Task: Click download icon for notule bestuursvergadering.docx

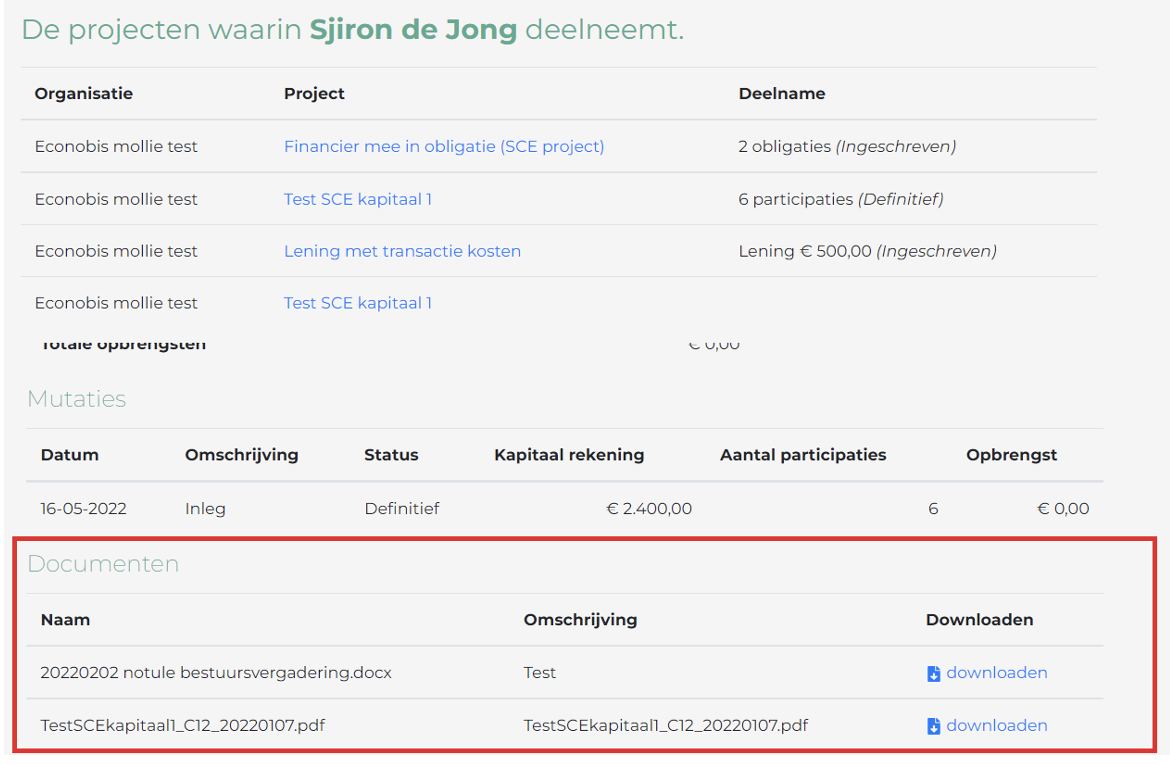Action: (933, 673)
